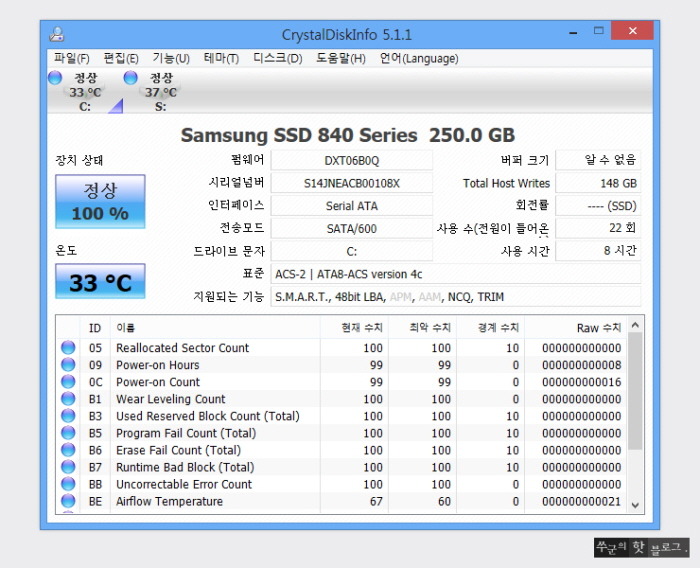Screen dimensions: 700x568
Task: Click status orb for Wear Leveling Count
Action: (68, 398)
